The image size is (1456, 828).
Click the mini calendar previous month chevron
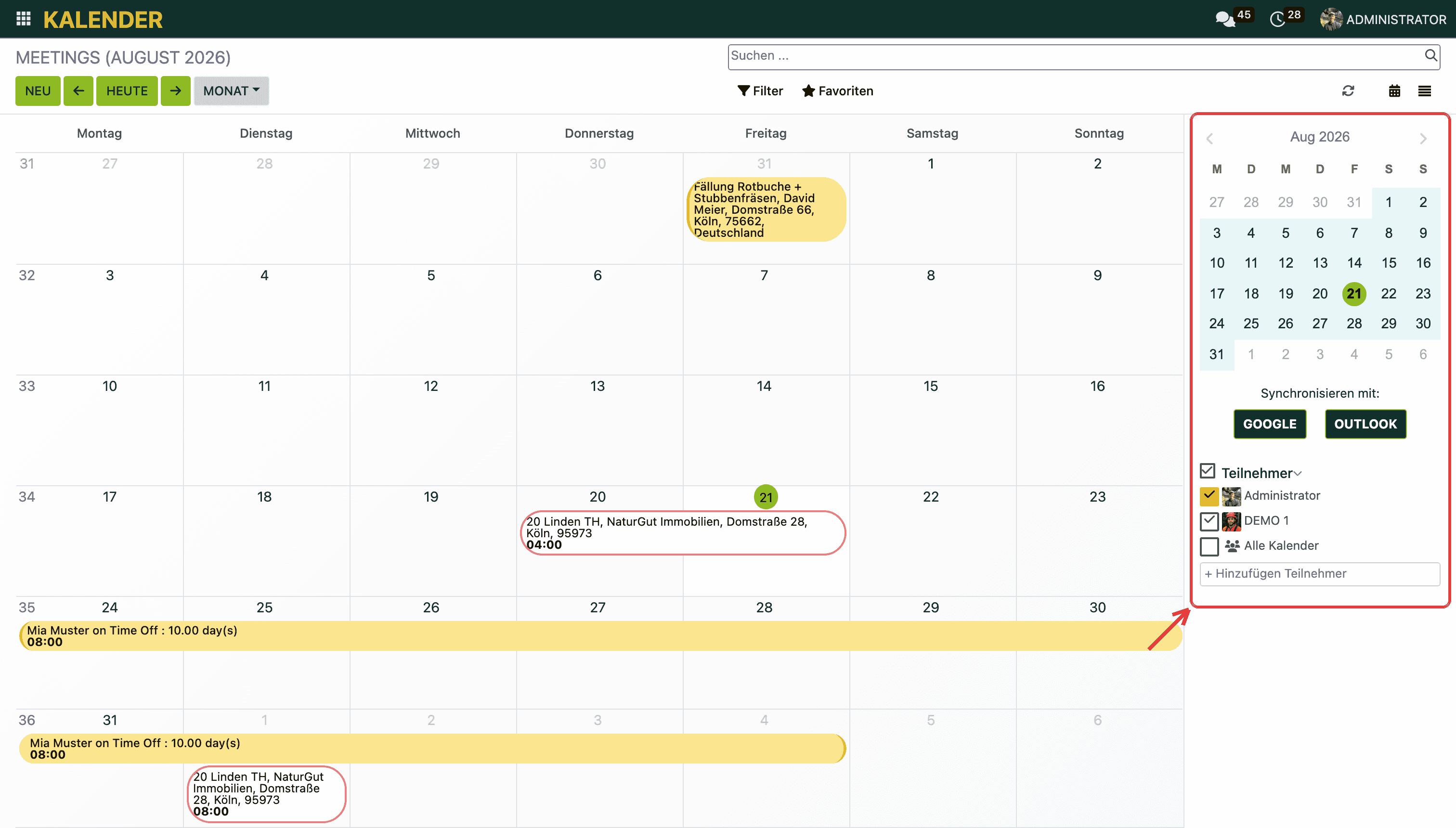[1210, 138]
